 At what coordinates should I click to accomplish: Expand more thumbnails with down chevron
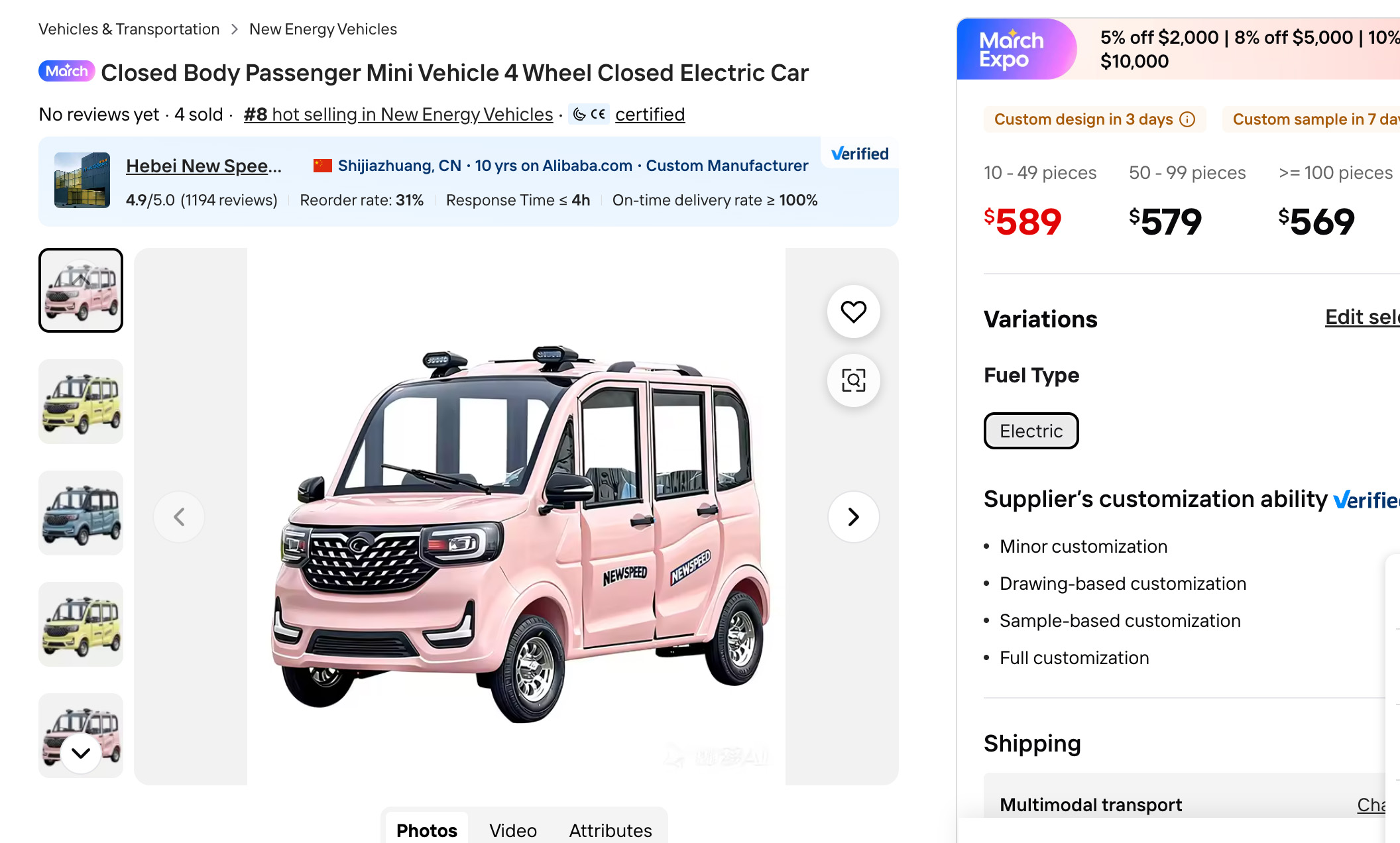[81, 753]
